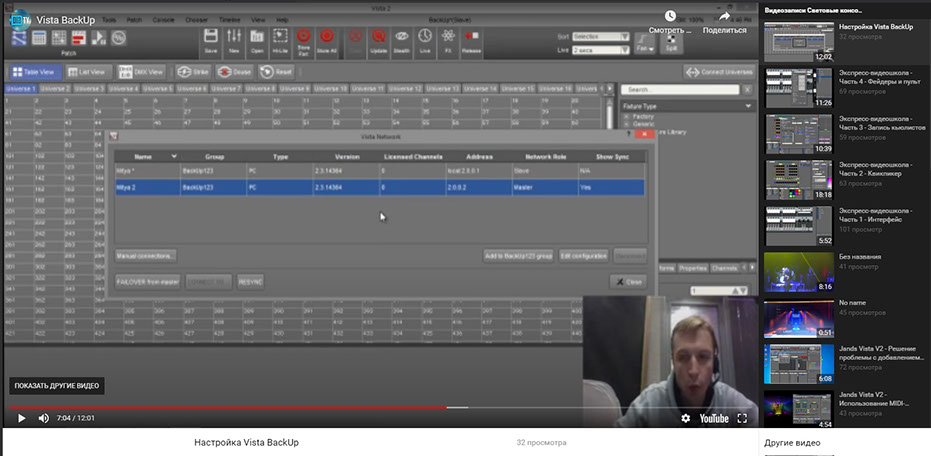Click the FX atom icon

point(447,40)
